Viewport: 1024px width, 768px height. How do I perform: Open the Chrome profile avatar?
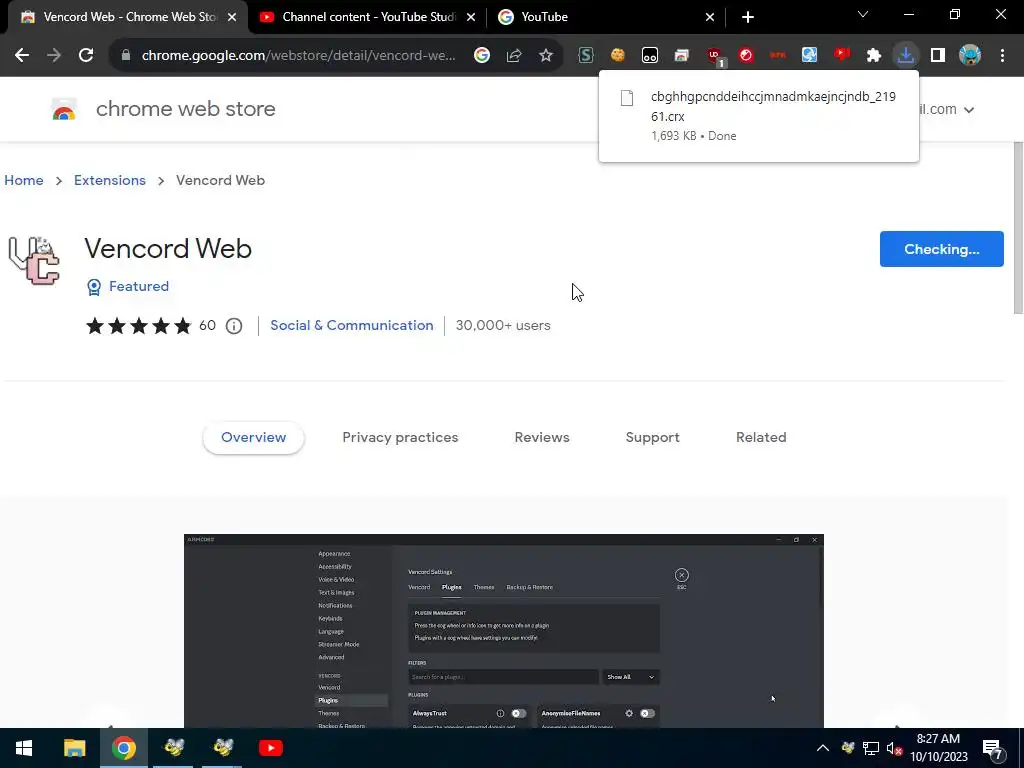(x=970, y=56)
